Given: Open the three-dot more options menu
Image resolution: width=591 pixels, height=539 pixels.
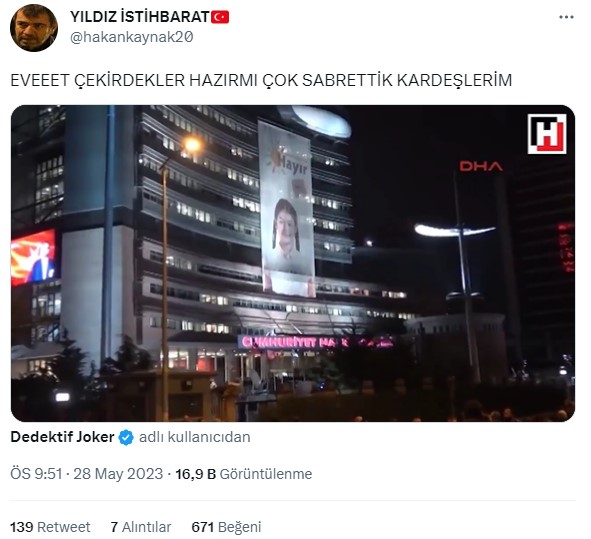Looking at the screenshot, I should point(566,17).
